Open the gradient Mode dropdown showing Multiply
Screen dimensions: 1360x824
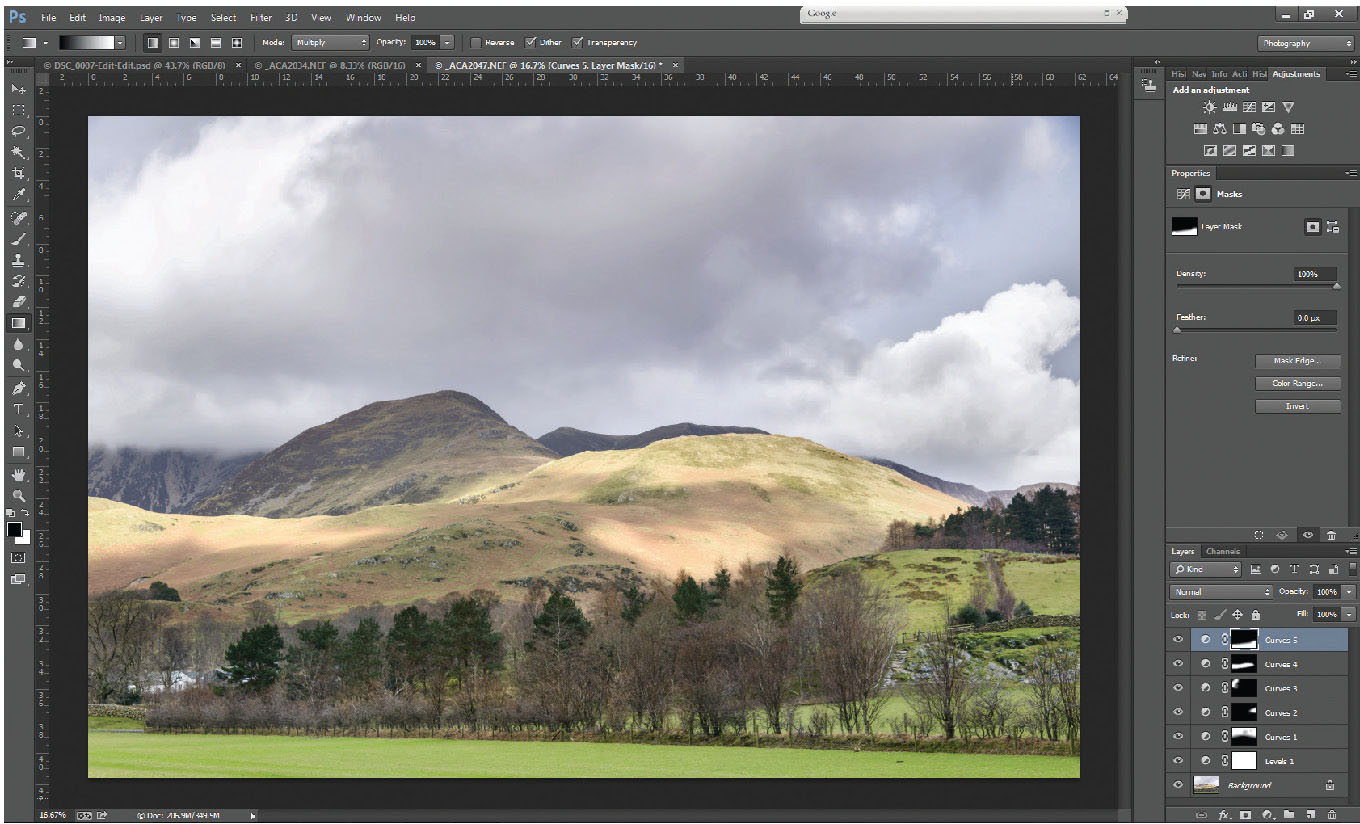(x=330, y=43)
